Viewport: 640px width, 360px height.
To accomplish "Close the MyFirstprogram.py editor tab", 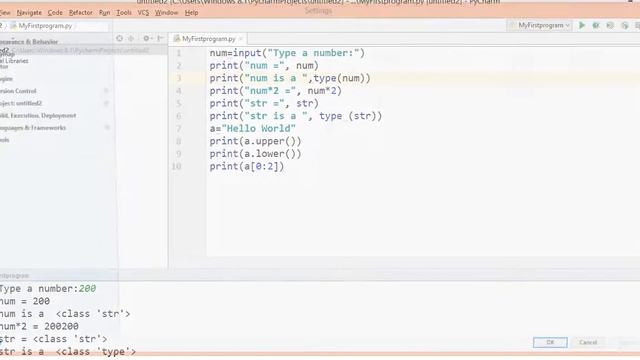I will [x=241, y=39].
